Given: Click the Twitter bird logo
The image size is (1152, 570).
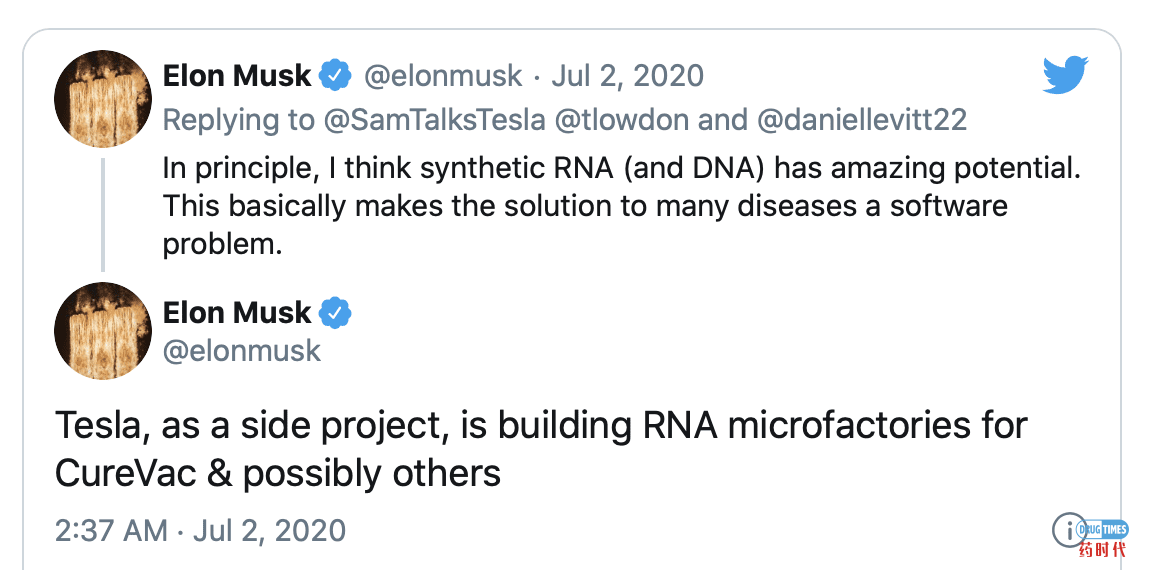Looking at the screenshot, I should (1065, 75).
